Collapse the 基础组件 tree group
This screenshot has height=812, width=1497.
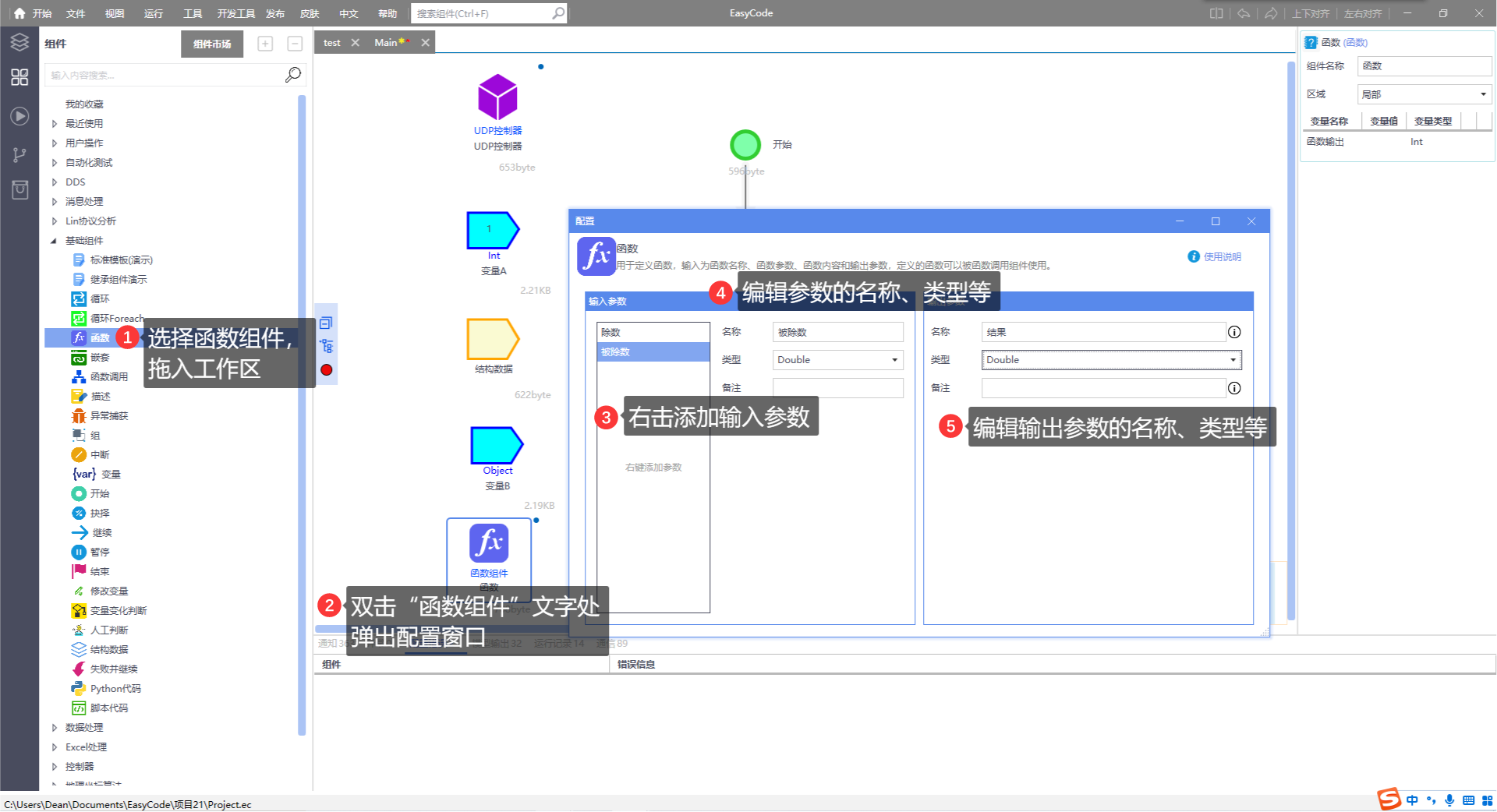click(x=54, y=240)
